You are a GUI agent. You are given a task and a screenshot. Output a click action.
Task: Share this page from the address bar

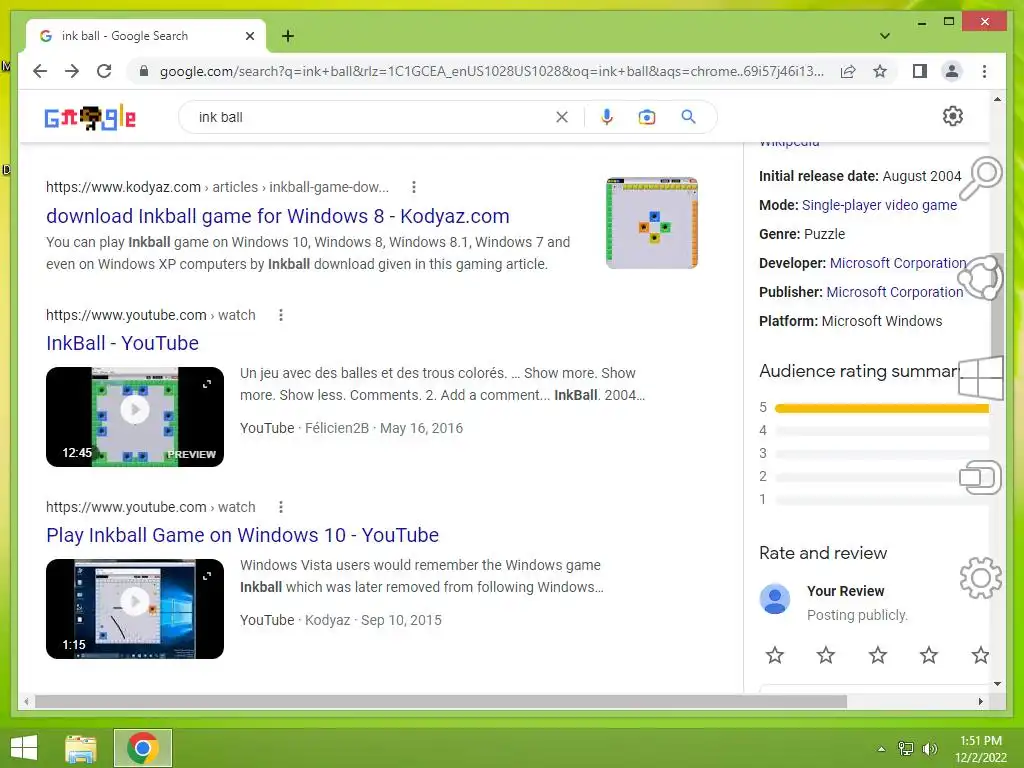click(848, 71)
